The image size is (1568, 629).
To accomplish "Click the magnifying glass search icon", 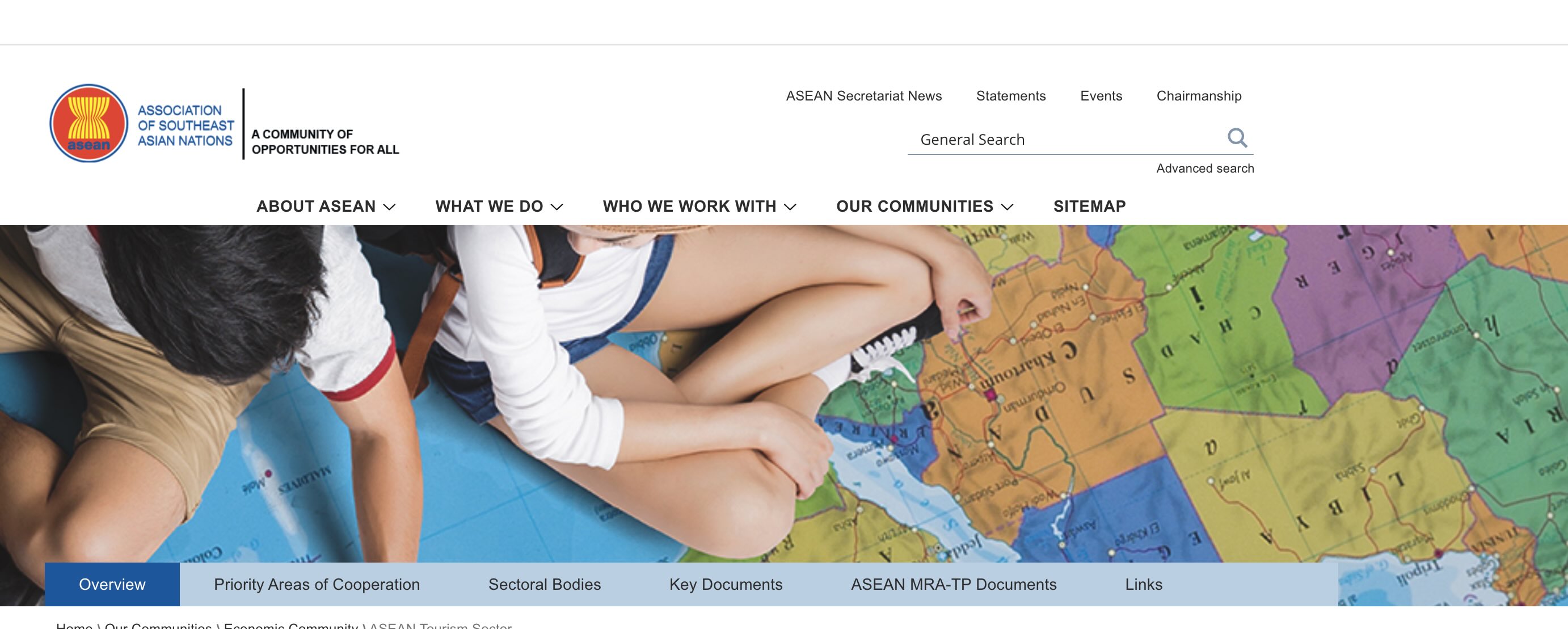I will point(1237,138).
